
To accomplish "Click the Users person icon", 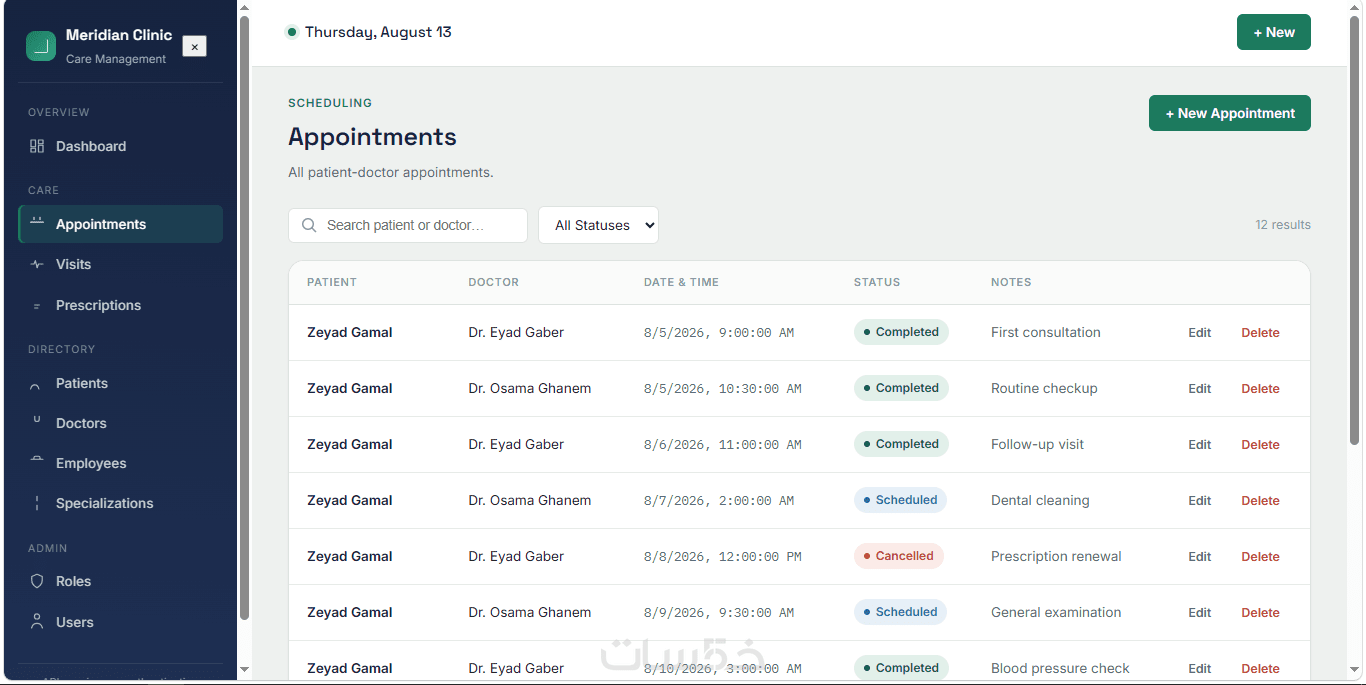I will pos(37,622).
